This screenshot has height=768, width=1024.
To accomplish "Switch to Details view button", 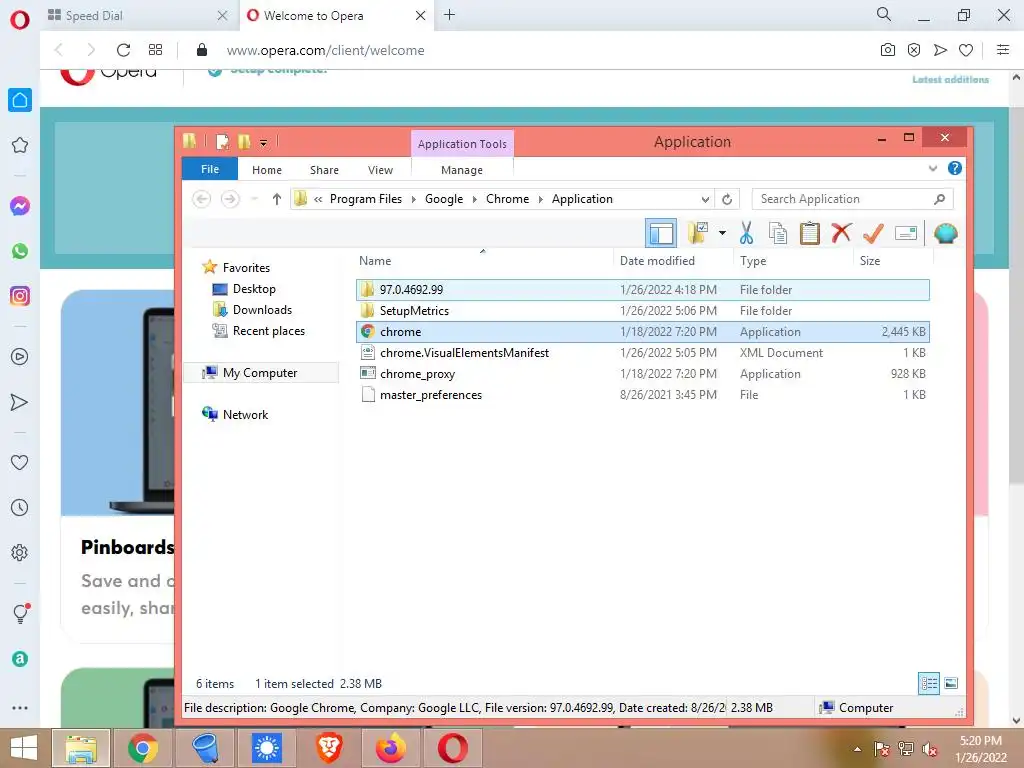I will (929, 683).
